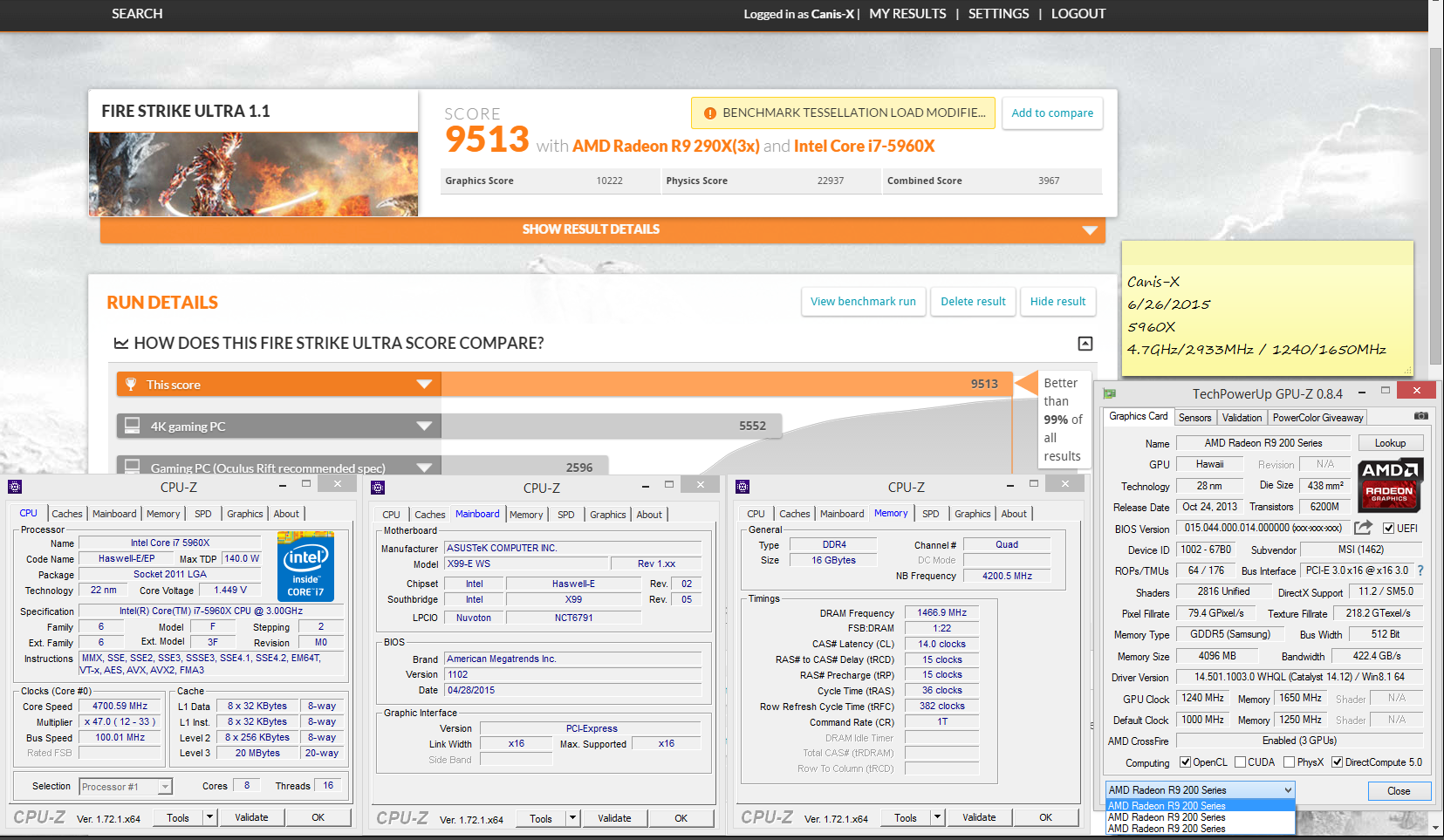Click the title bar icon of the CPU-Z Memory window
1444x840 pixels.
tap(743, 487)
